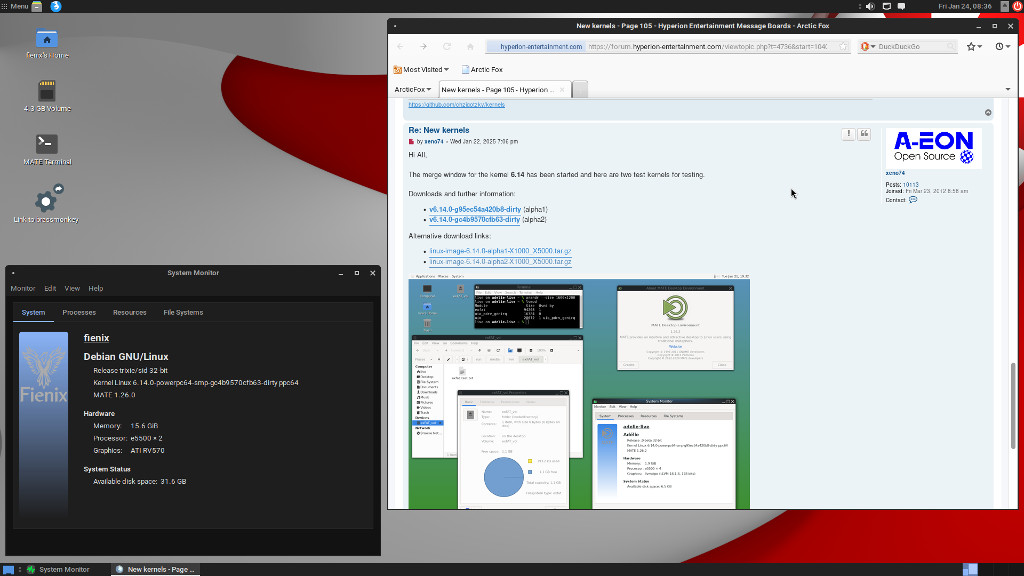This screenshot has height=576, width=1024.
Task: Activate the New kernels - Page taskbar button
Action: 155,569
